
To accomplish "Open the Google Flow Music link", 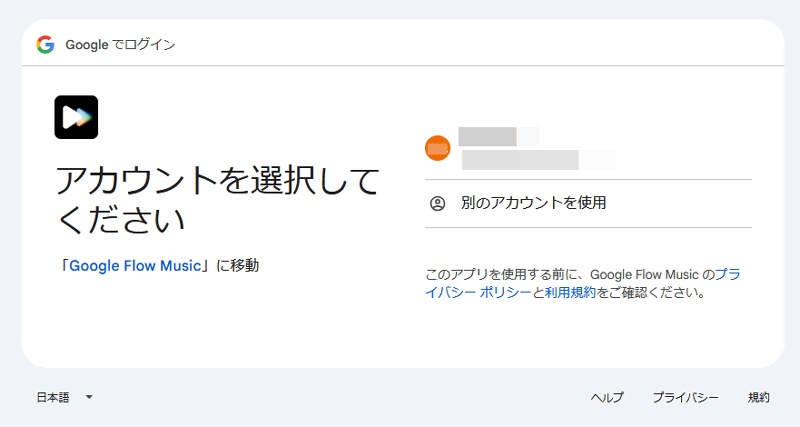I will pyautogui.click(x=135, y=266).
